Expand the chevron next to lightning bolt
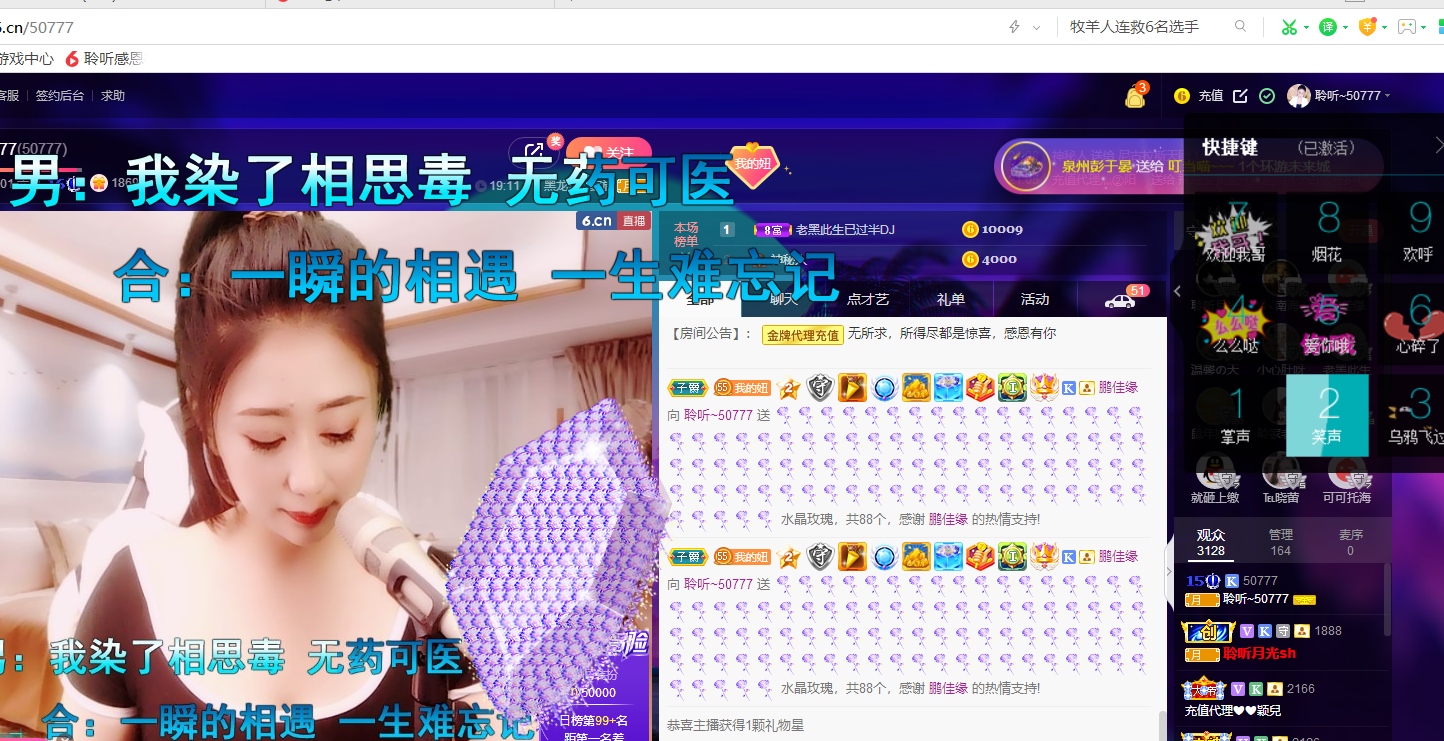 (1037, 27)
